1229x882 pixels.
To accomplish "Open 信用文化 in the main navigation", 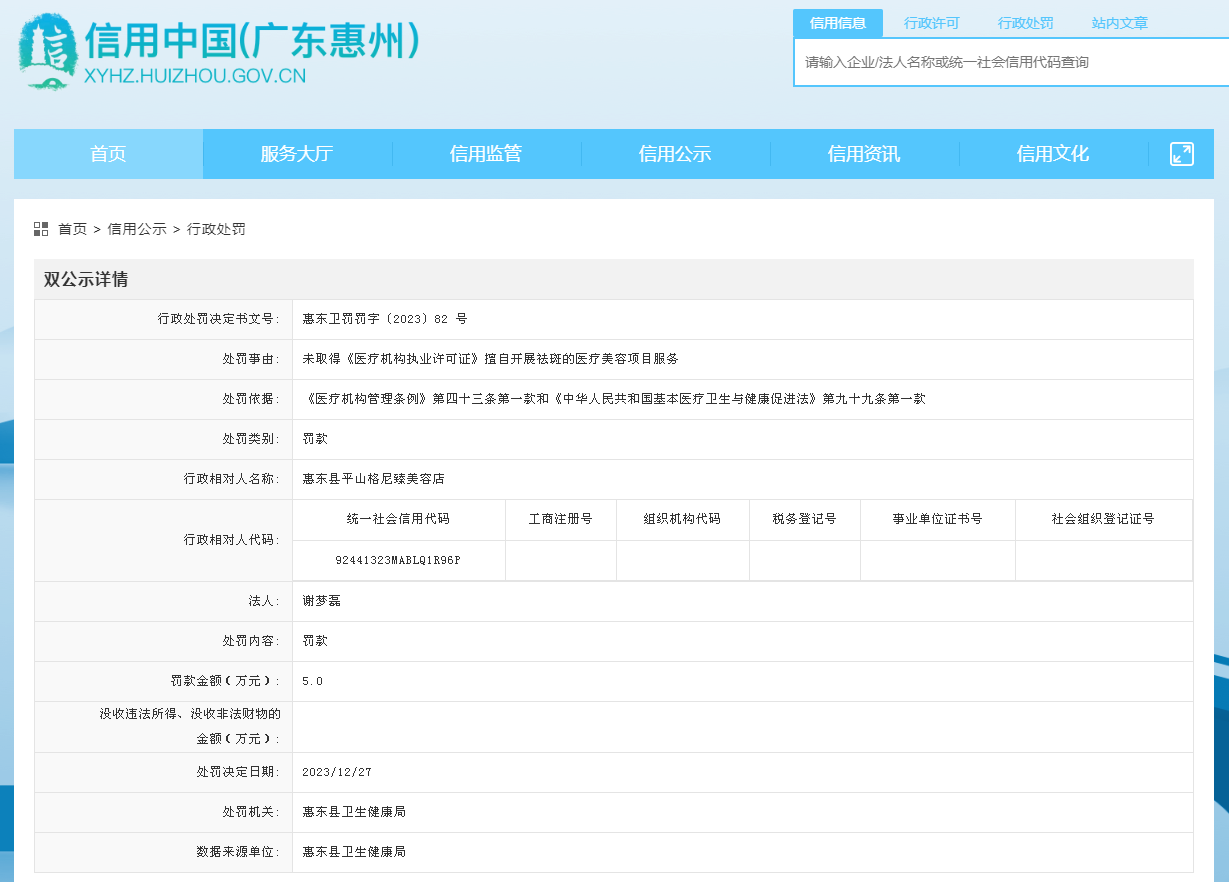I will tap(1053, 154).
